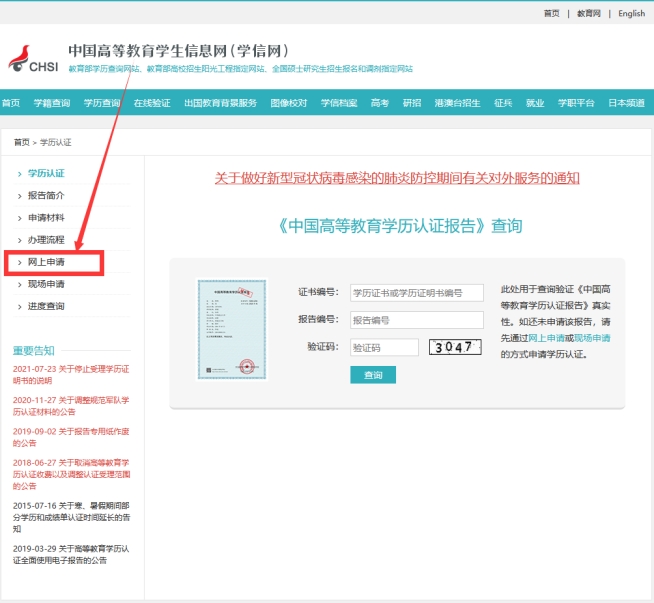Open 教育网 link in top bar
Viewport: 654px width, 603px height.
(589, 13)
